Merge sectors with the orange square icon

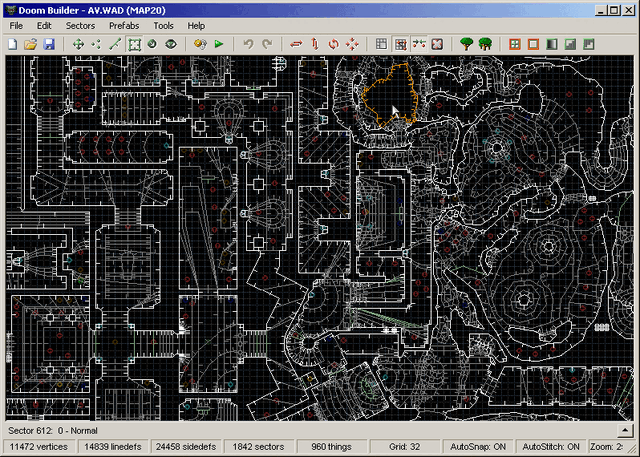click(x=533, y=44)
